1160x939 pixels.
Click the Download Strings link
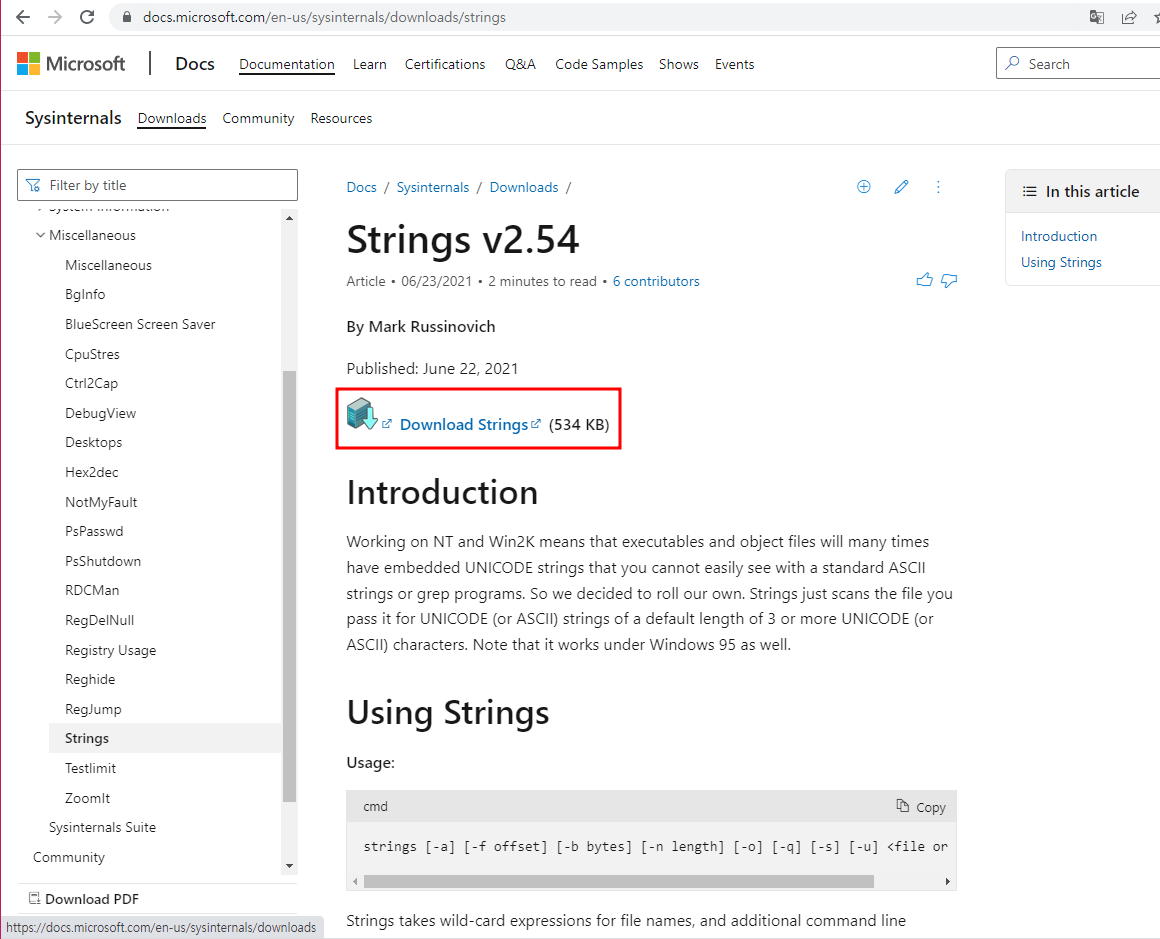tap(464, 425)
